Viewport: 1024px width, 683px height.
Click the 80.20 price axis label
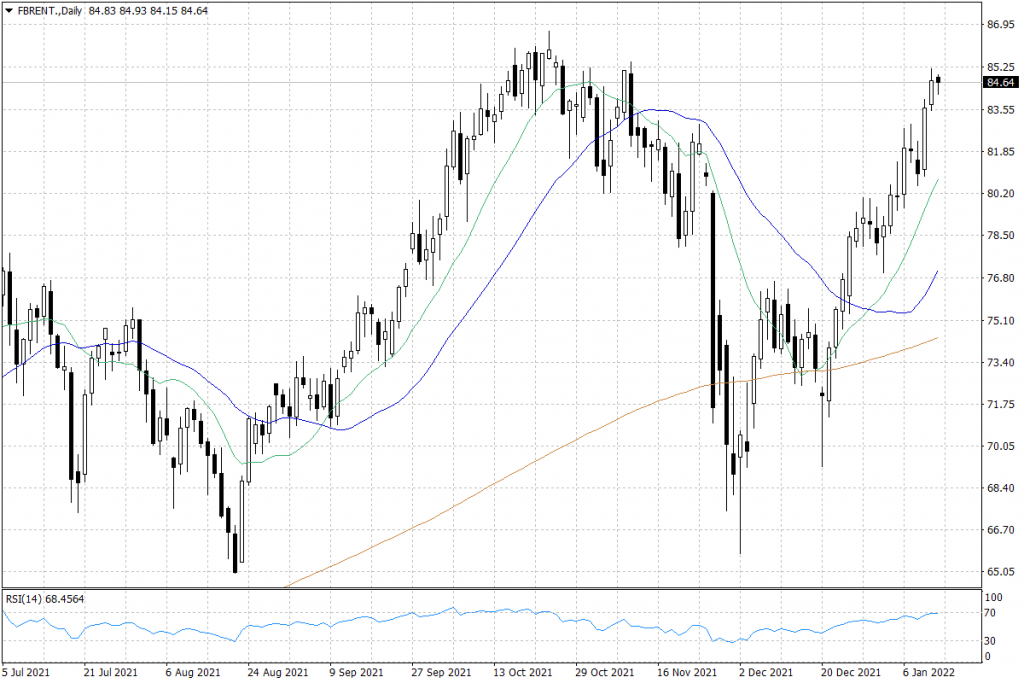pos(1000,194)
